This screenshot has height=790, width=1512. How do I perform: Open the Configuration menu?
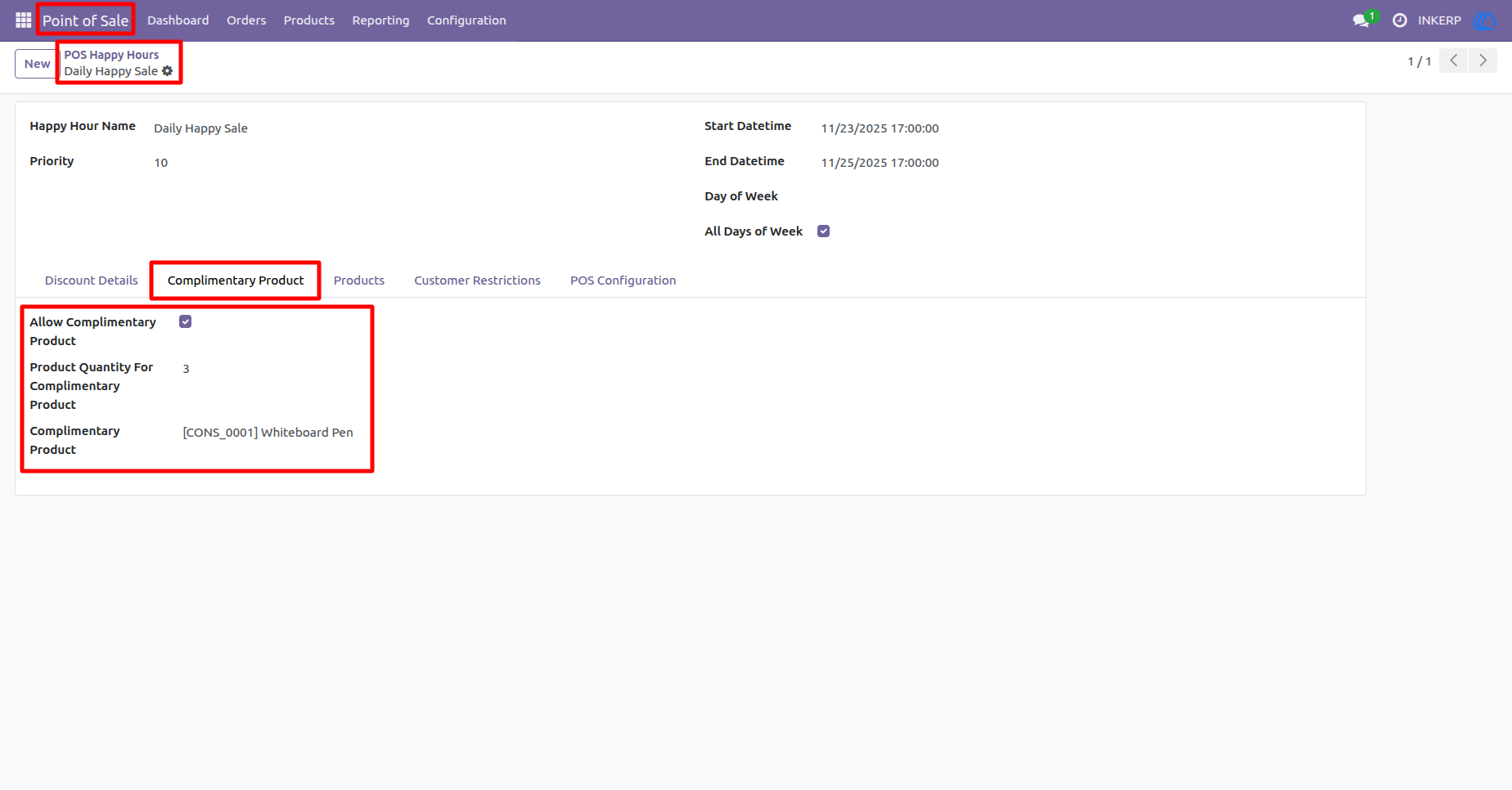(x=466, y=20)
